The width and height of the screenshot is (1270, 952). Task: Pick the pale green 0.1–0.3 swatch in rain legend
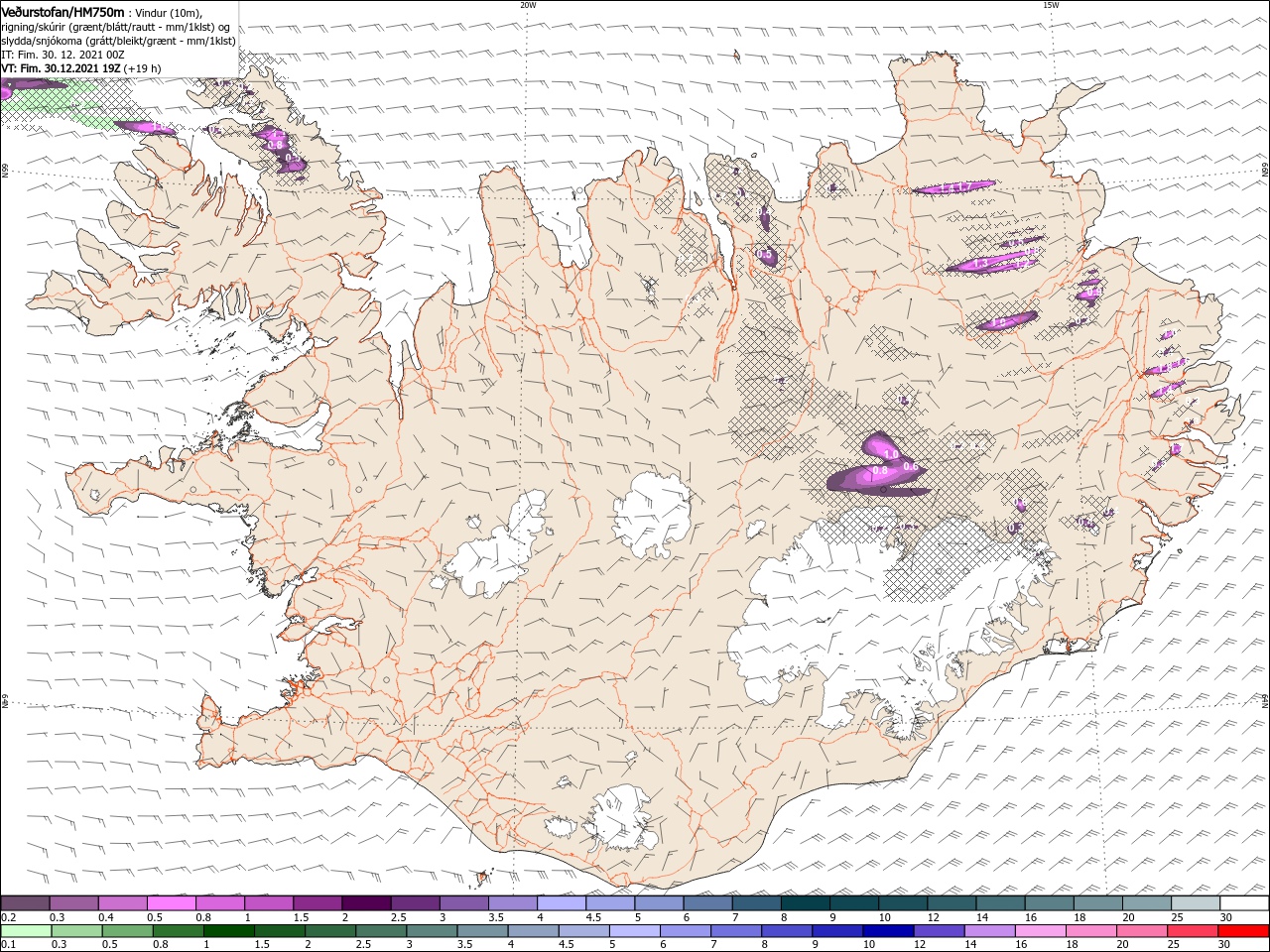click(26, 931)
